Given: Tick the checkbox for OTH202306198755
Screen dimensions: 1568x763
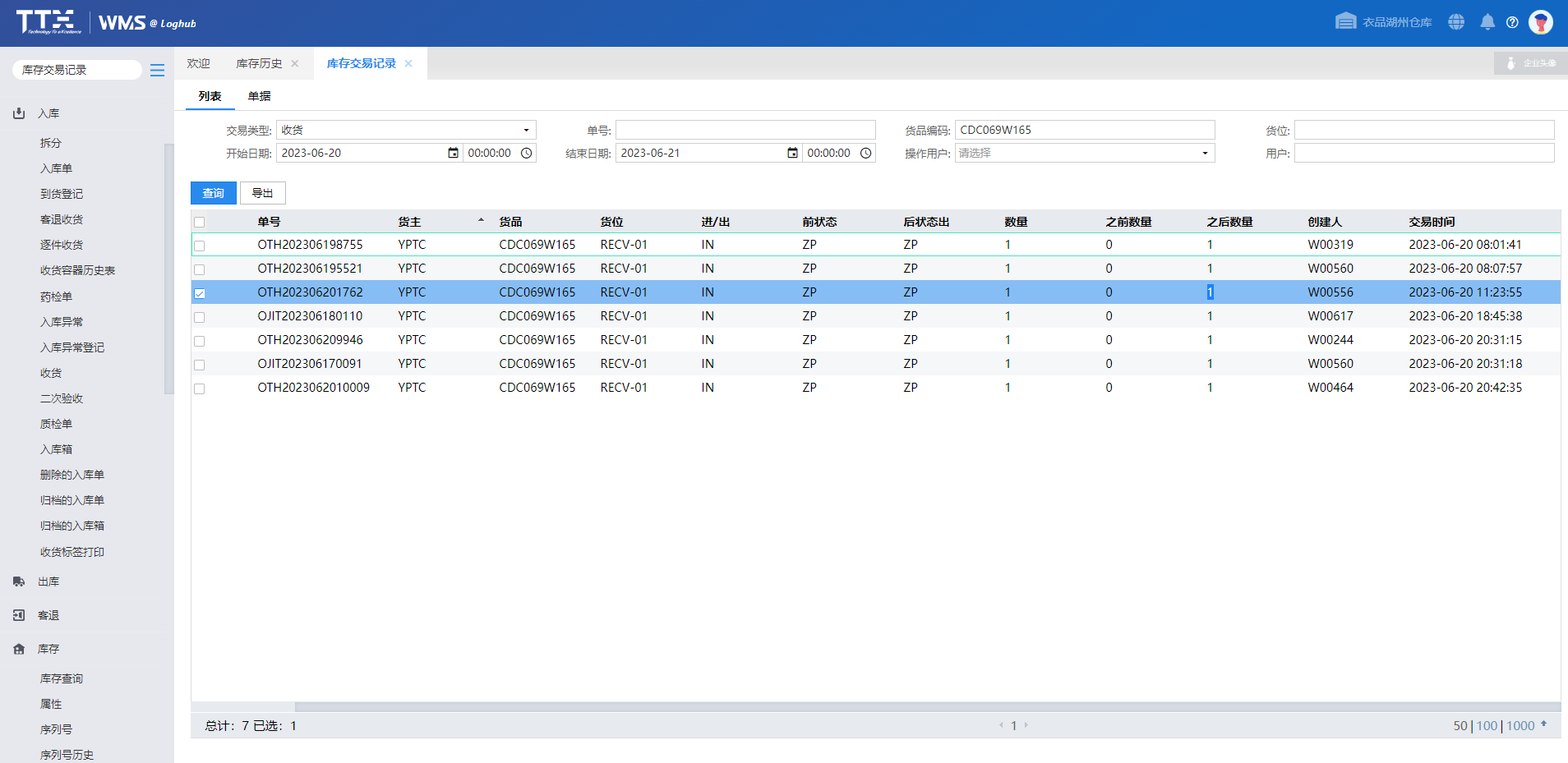Looking at the screenshot, I should click(200, 246).
